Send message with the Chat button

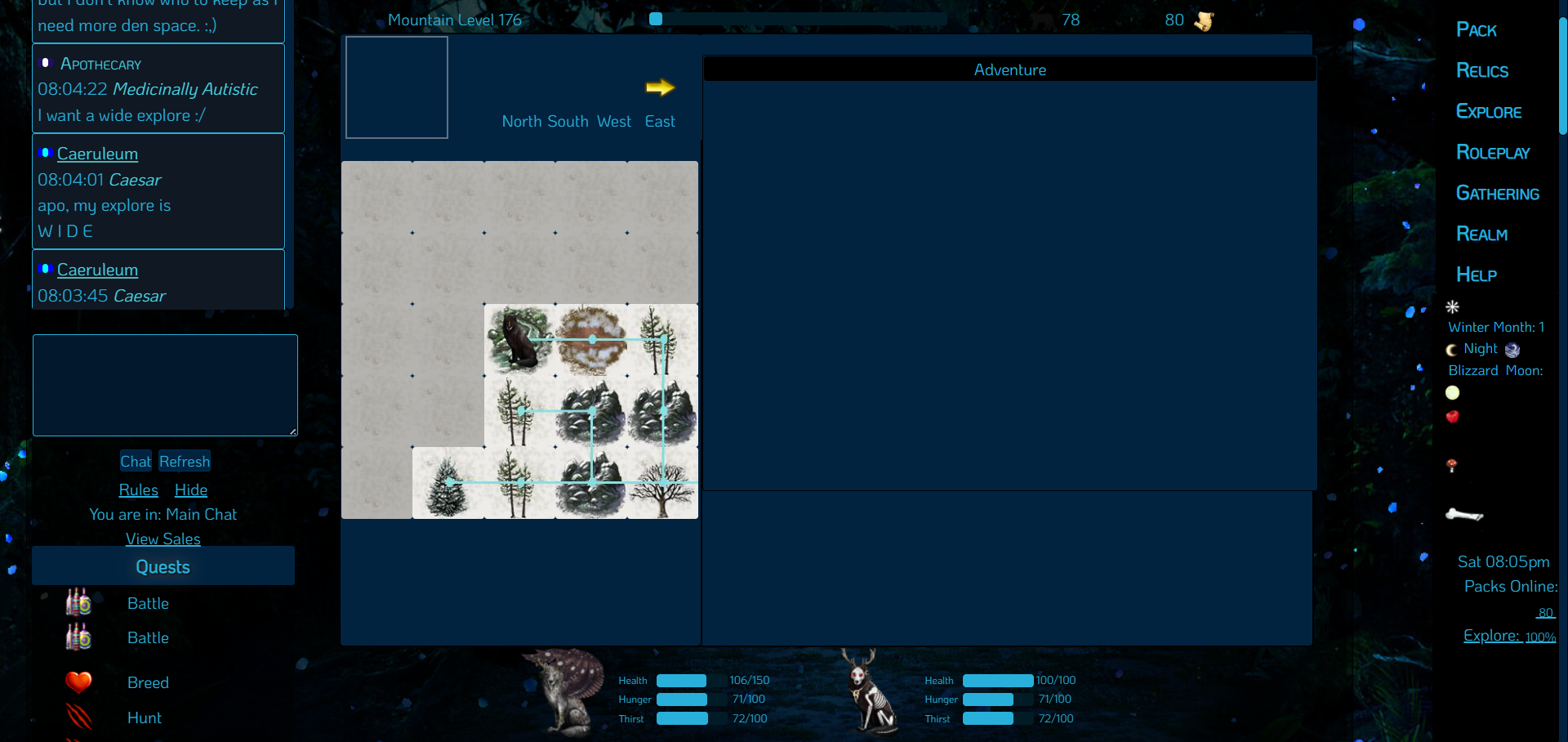[x=136, y=462]
